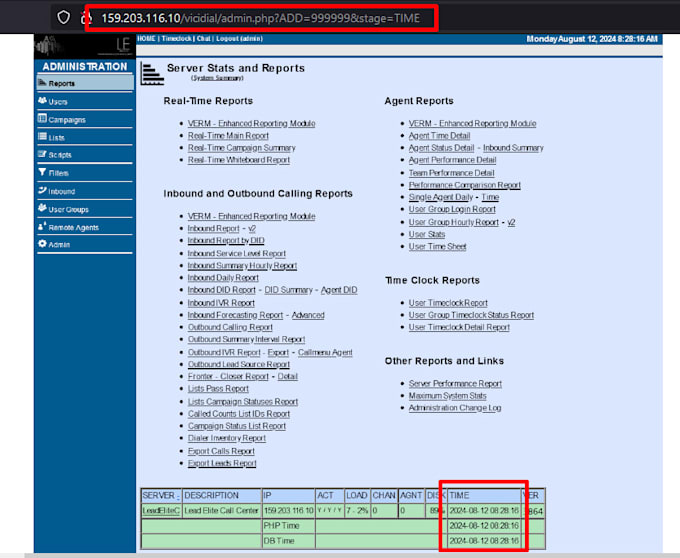The width and height of the screenshot is (680, 558).
Task: Open Agent Performance Detail
Action: point(452,160)
